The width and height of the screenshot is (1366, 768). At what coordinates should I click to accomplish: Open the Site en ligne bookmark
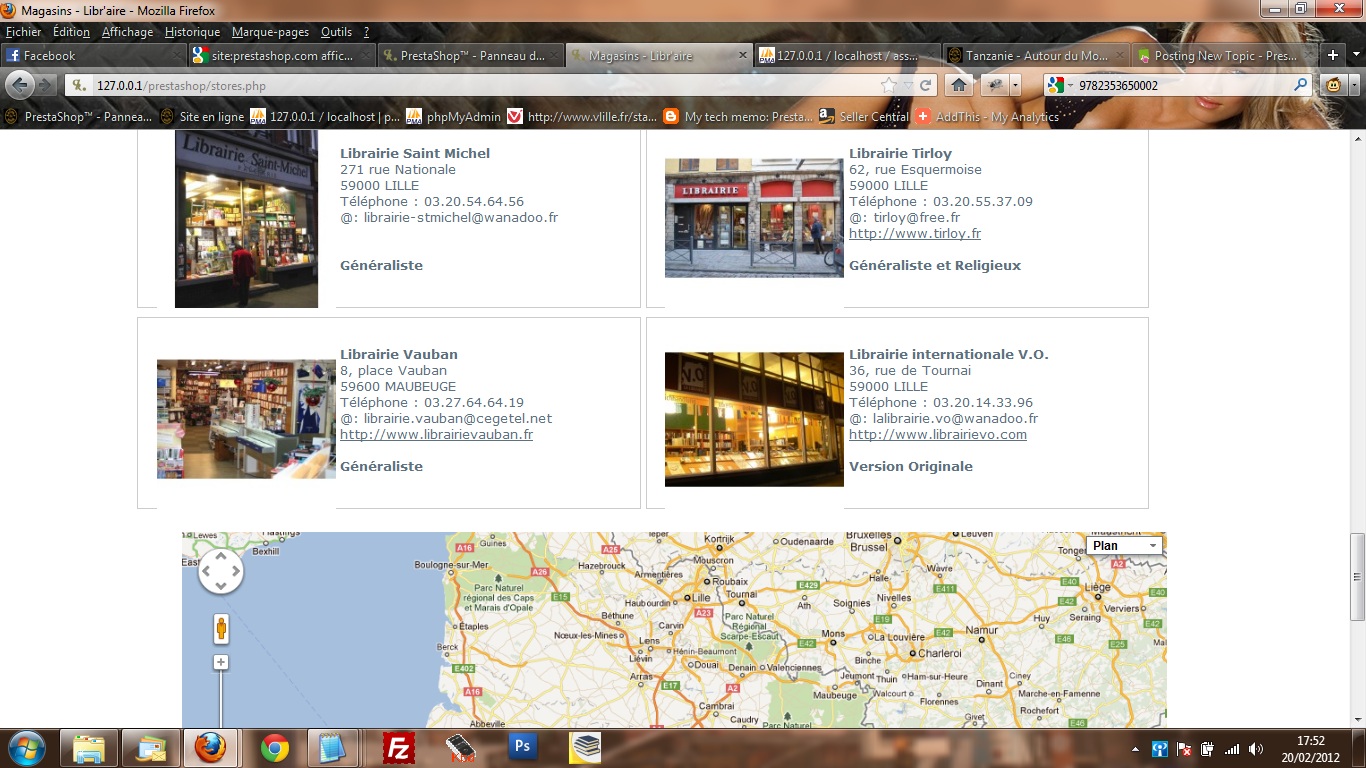point(201,117)
